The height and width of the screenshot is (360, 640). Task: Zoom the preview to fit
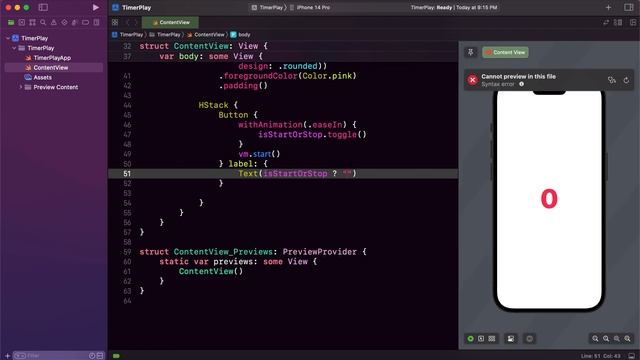click(x=617, y=338)
